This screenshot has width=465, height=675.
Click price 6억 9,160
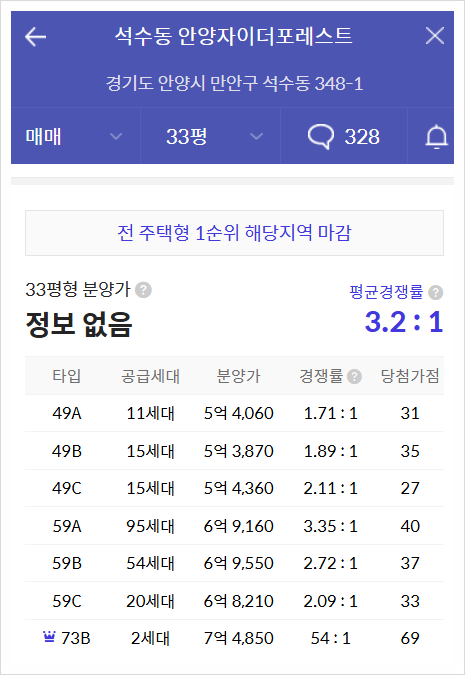[x=239, y=526]
